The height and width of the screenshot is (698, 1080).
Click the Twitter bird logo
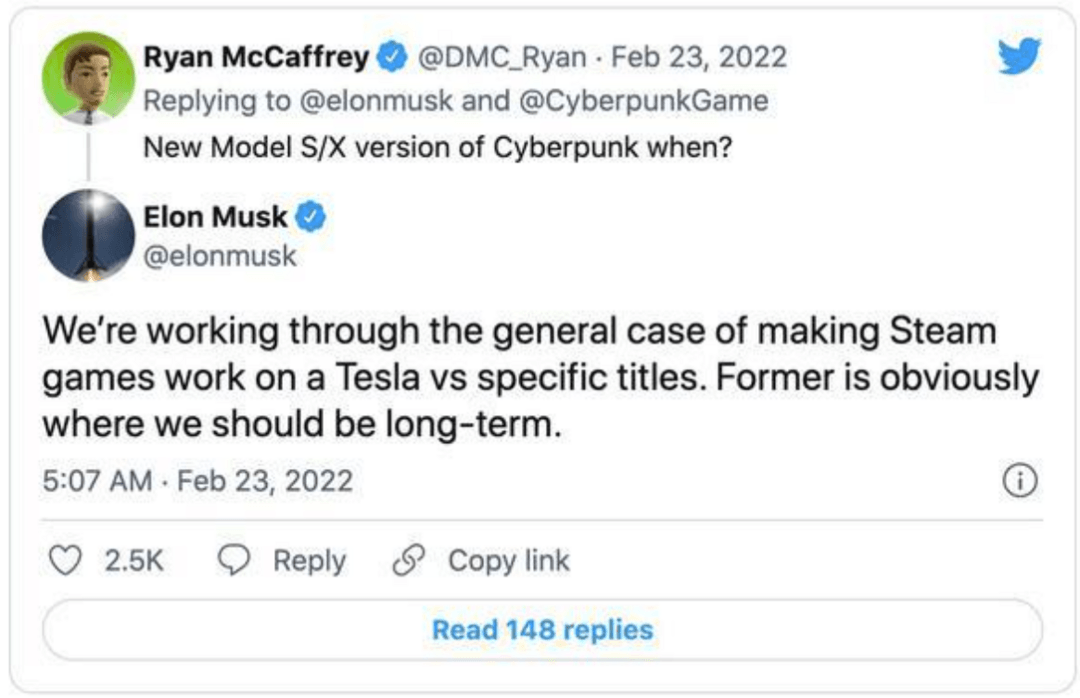[1019, 56]
